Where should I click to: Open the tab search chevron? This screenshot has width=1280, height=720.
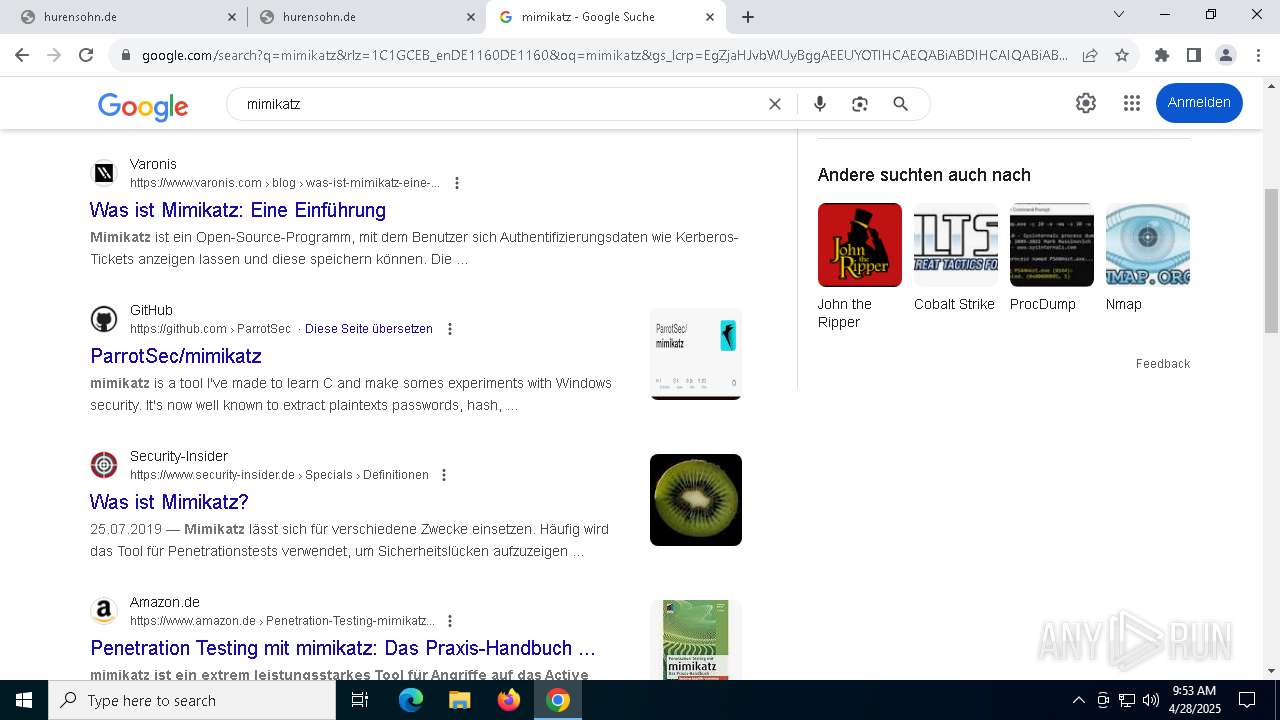point(1119,15)
